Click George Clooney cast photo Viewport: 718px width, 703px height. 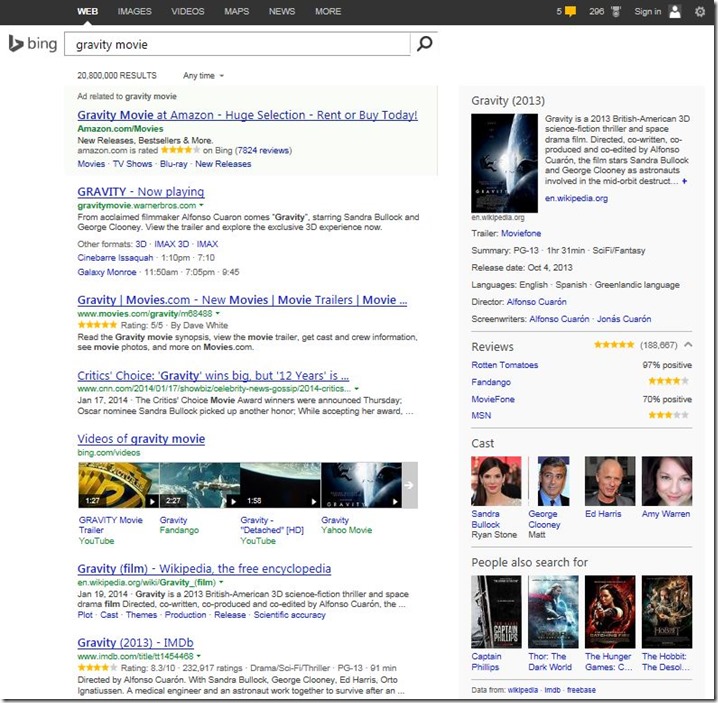point(553,481)
